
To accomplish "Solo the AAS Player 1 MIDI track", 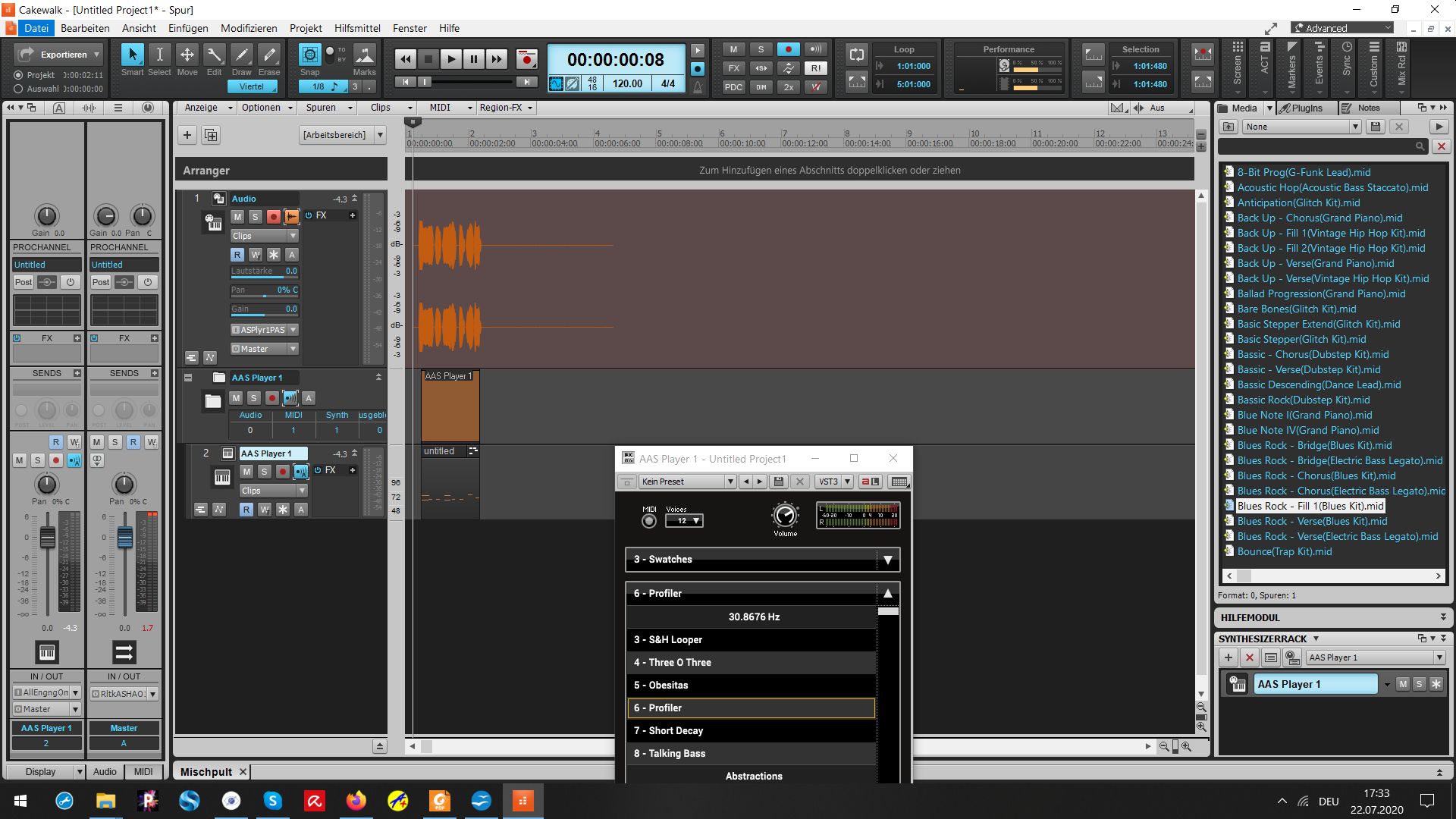I will pos(264,472).
